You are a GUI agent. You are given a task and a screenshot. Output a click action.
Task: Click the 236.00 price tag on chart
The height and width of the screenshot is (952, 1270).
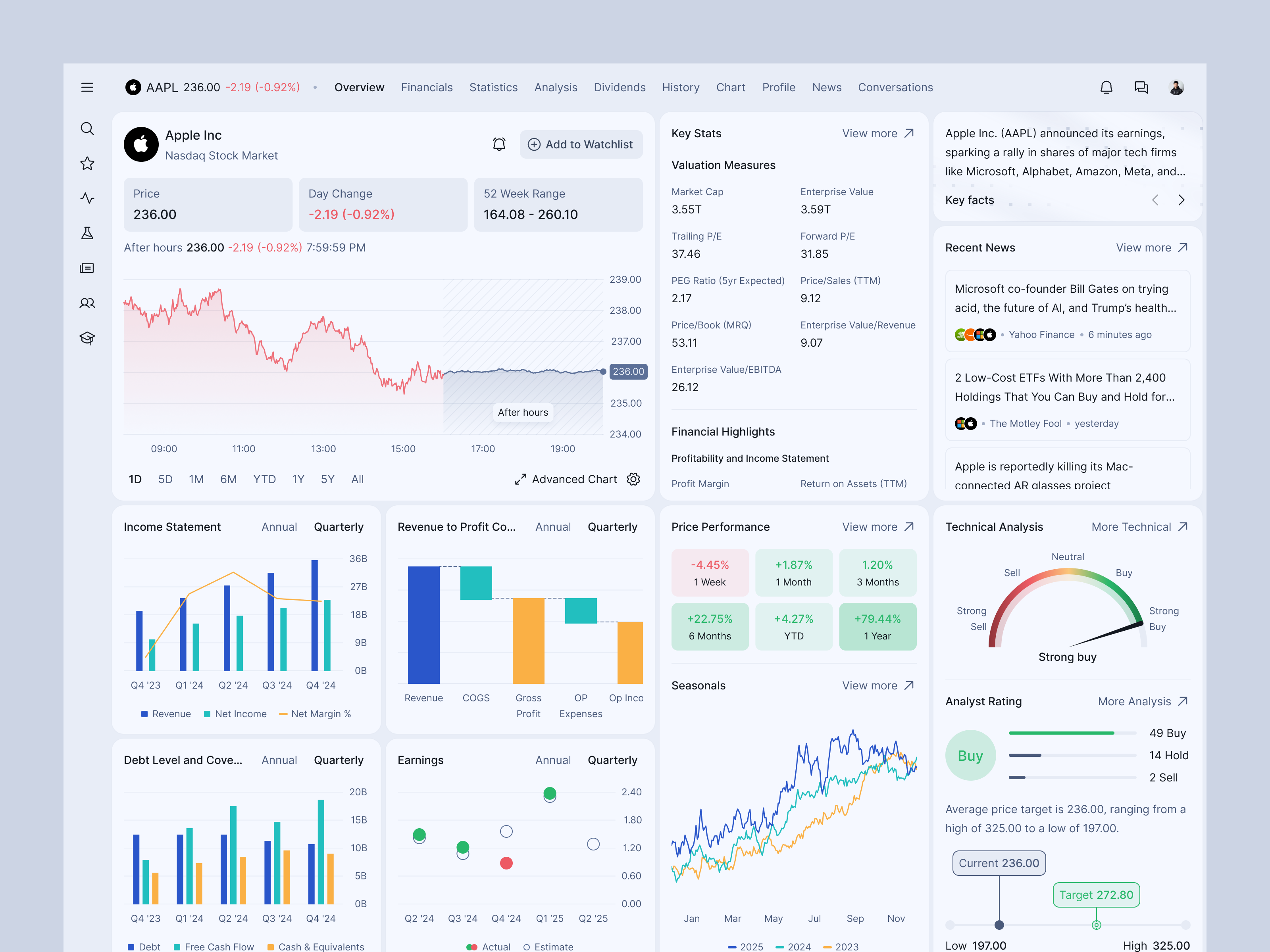point(628,371)
